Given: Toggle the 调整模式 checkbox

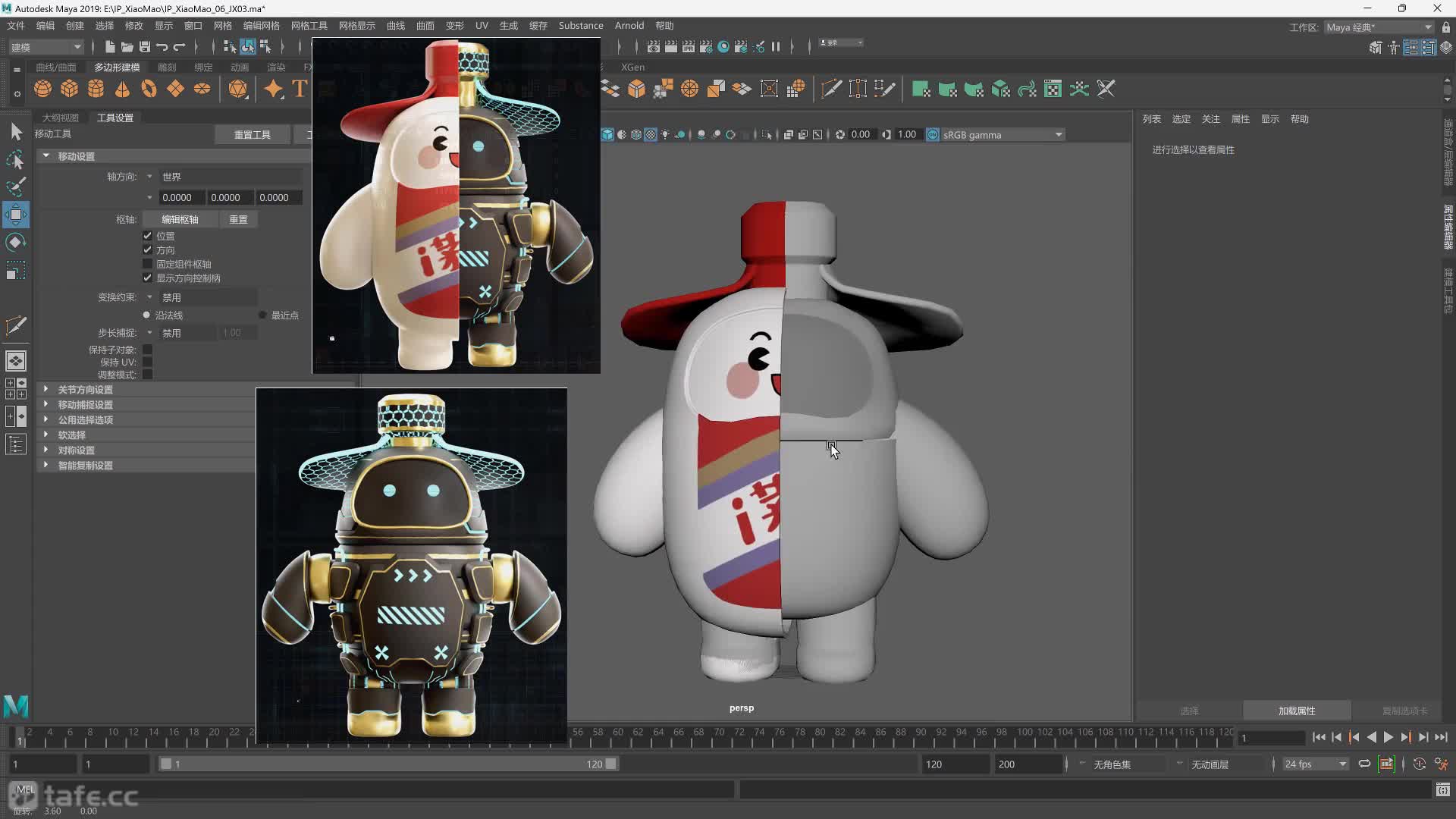Looking at the screenshot, I should click(148, 375).
